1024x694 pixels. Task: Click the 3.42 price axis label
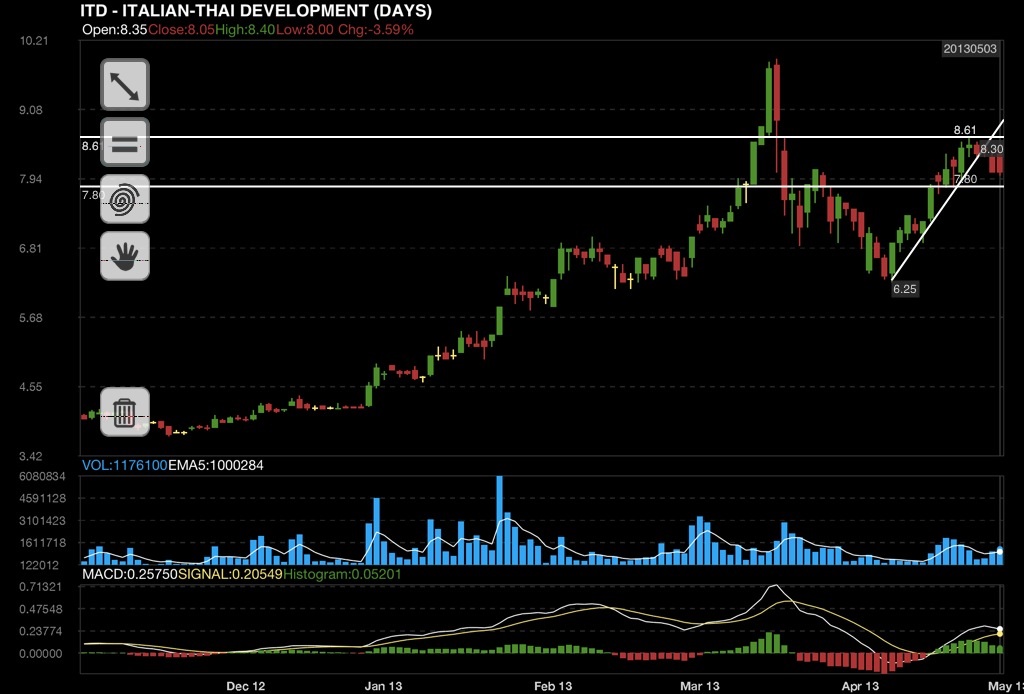(31, 456)
